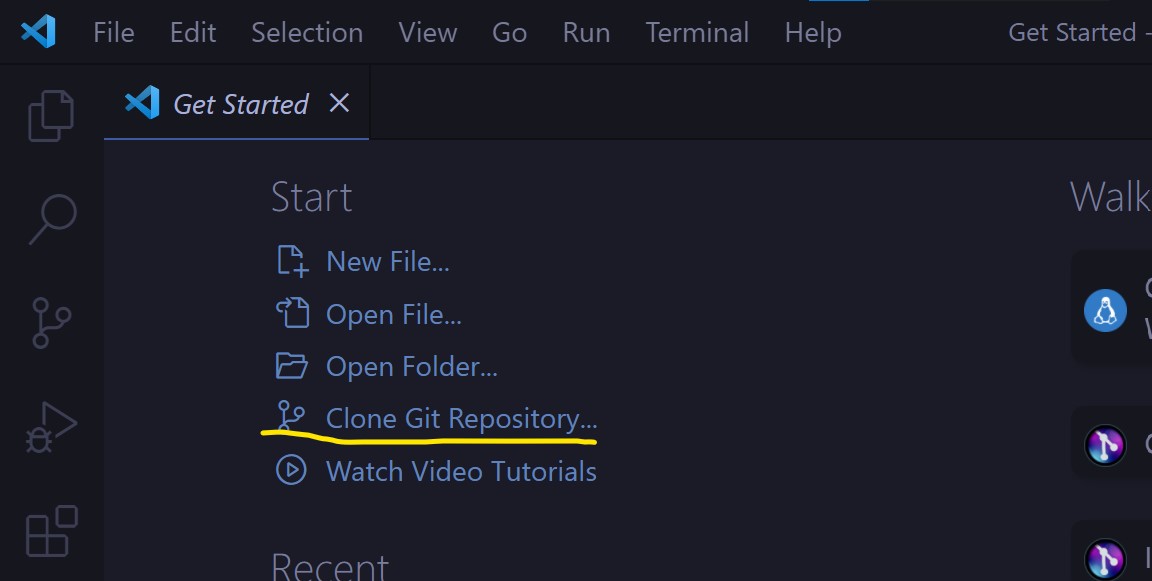Click the blue walkthrough icon on the right panel

point(1105,311)
